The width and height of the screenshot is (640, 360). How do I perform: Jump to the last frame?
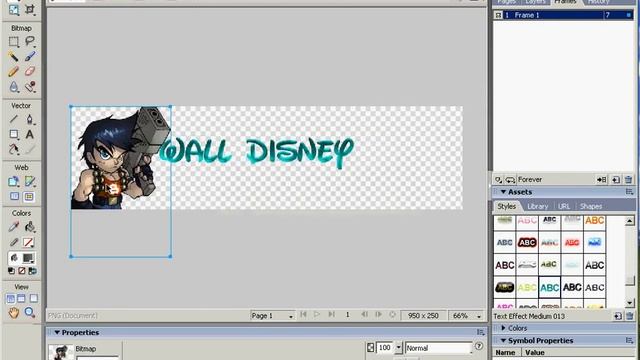point(331,315)
